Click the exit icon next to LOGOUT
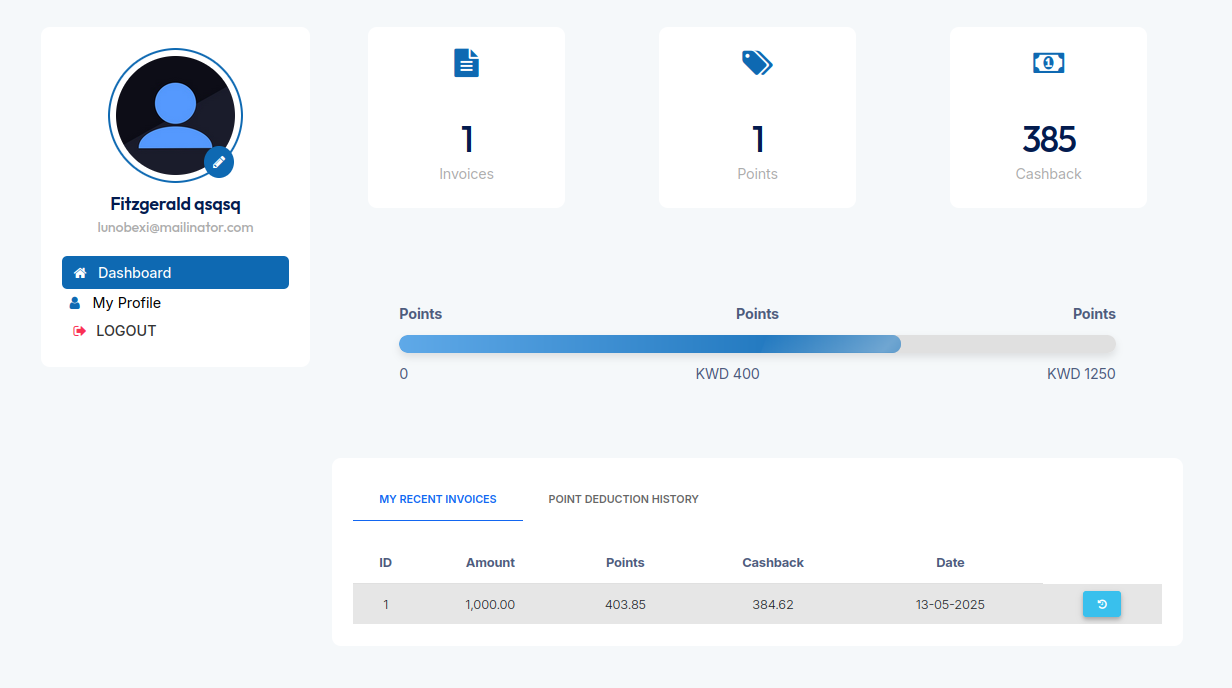 click(x=78, y=330)
